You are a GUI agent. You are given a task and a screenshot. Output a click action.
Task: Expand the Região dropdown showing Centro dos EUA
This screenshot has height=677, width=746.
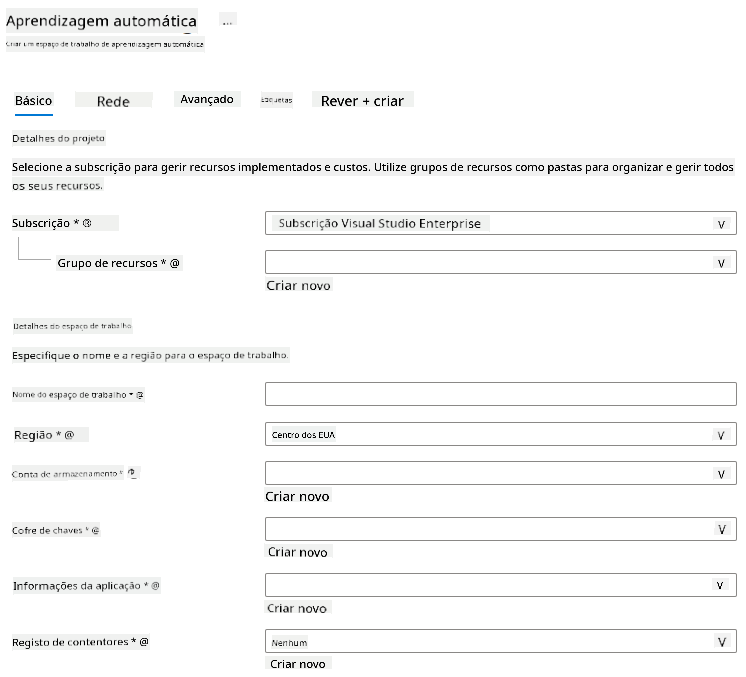coord(501,434)
